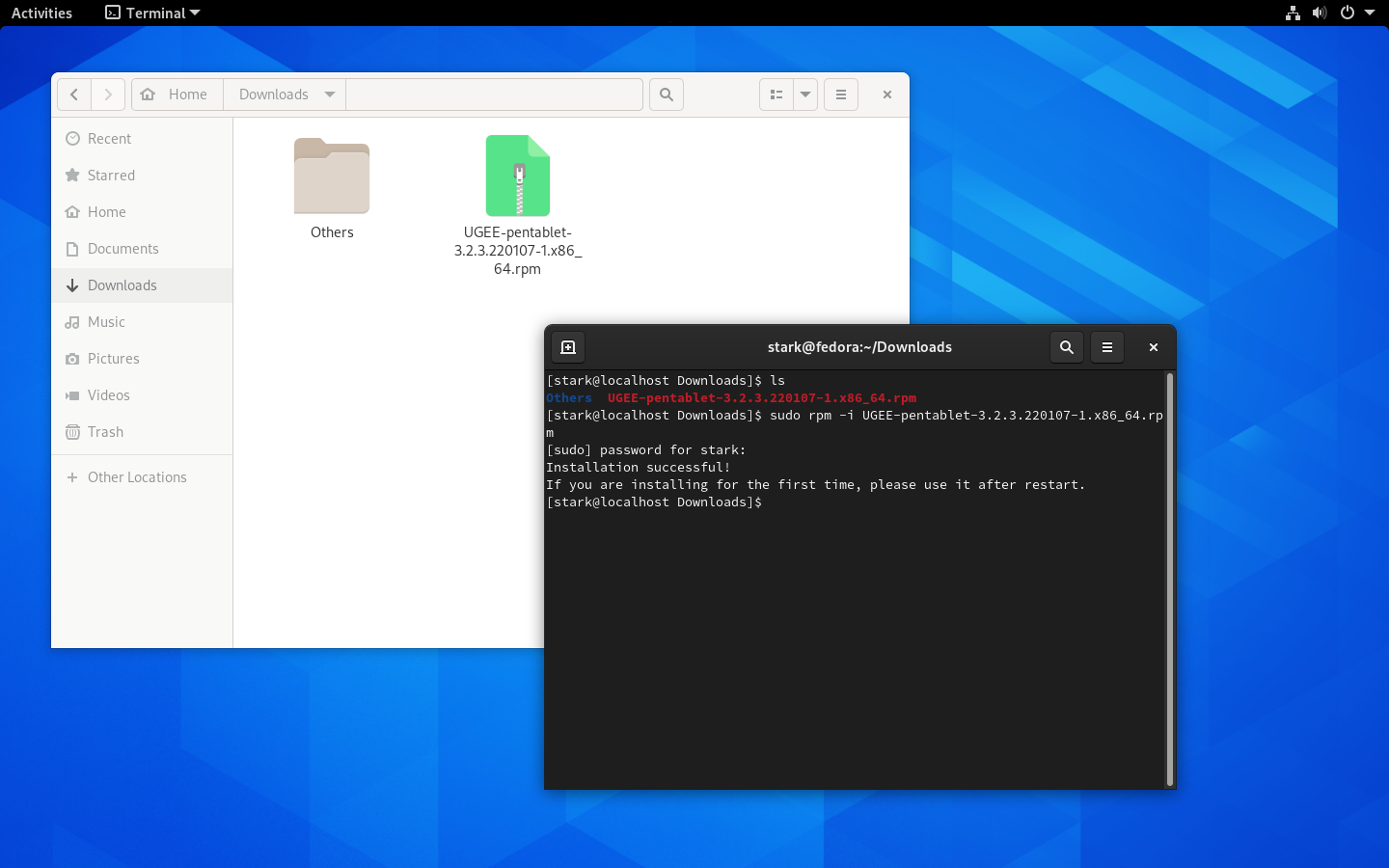Screen dimensions: 1389x868
Task: Click Terminal search button
Action: tap(1067, 347)
